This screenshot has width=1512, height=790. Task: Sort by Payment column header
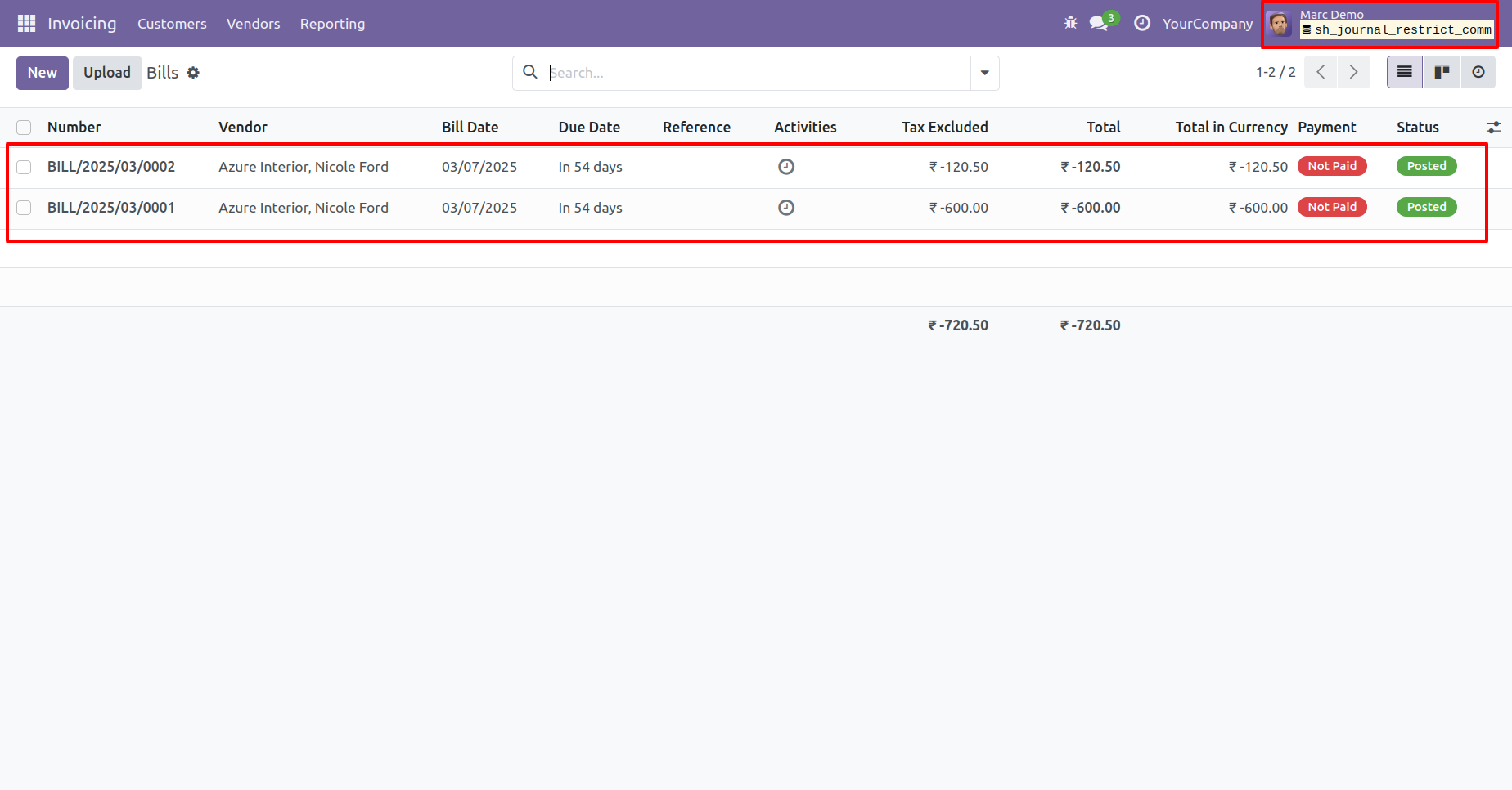click(1327, 128)
